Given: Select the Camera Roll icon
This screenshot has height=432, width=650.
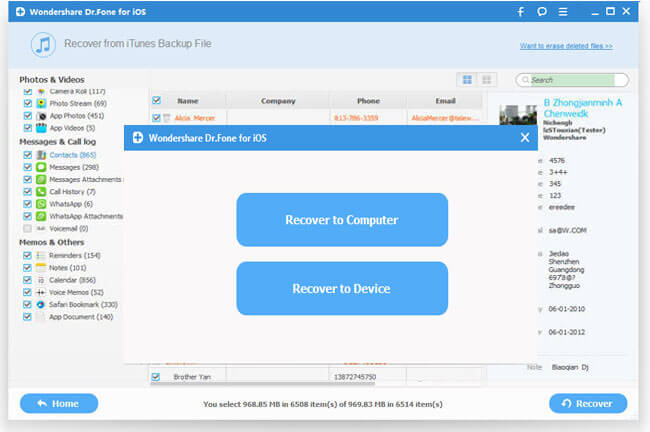Looking at the screenshot, I should [x=41, y=91].
